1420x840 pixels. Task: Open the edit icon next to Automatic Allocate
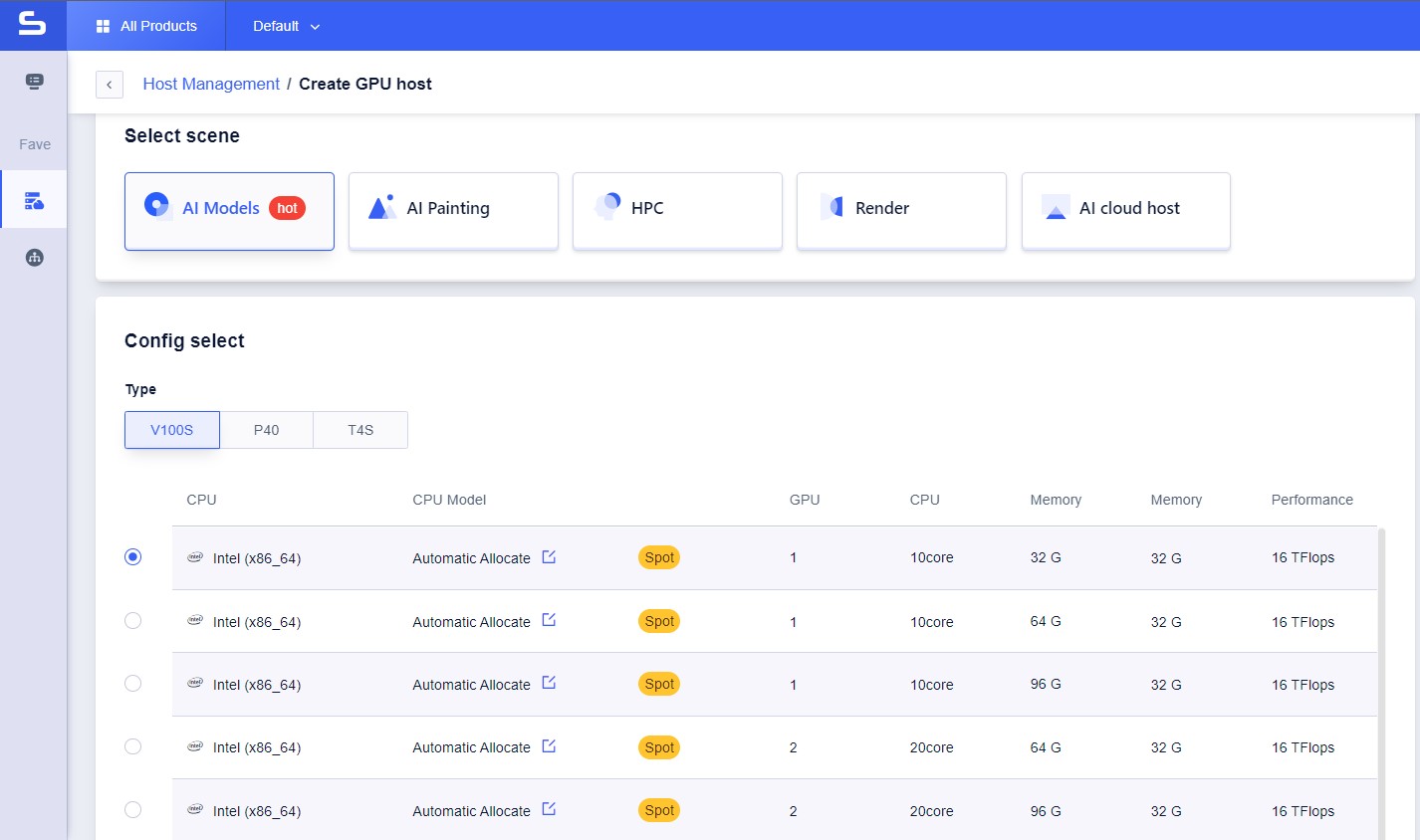(x=549, y=557)
